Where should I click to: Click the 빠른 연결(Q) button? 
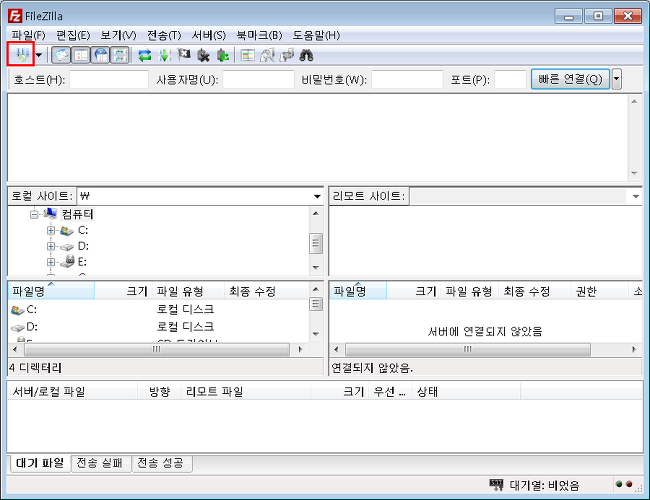(570, 79)
